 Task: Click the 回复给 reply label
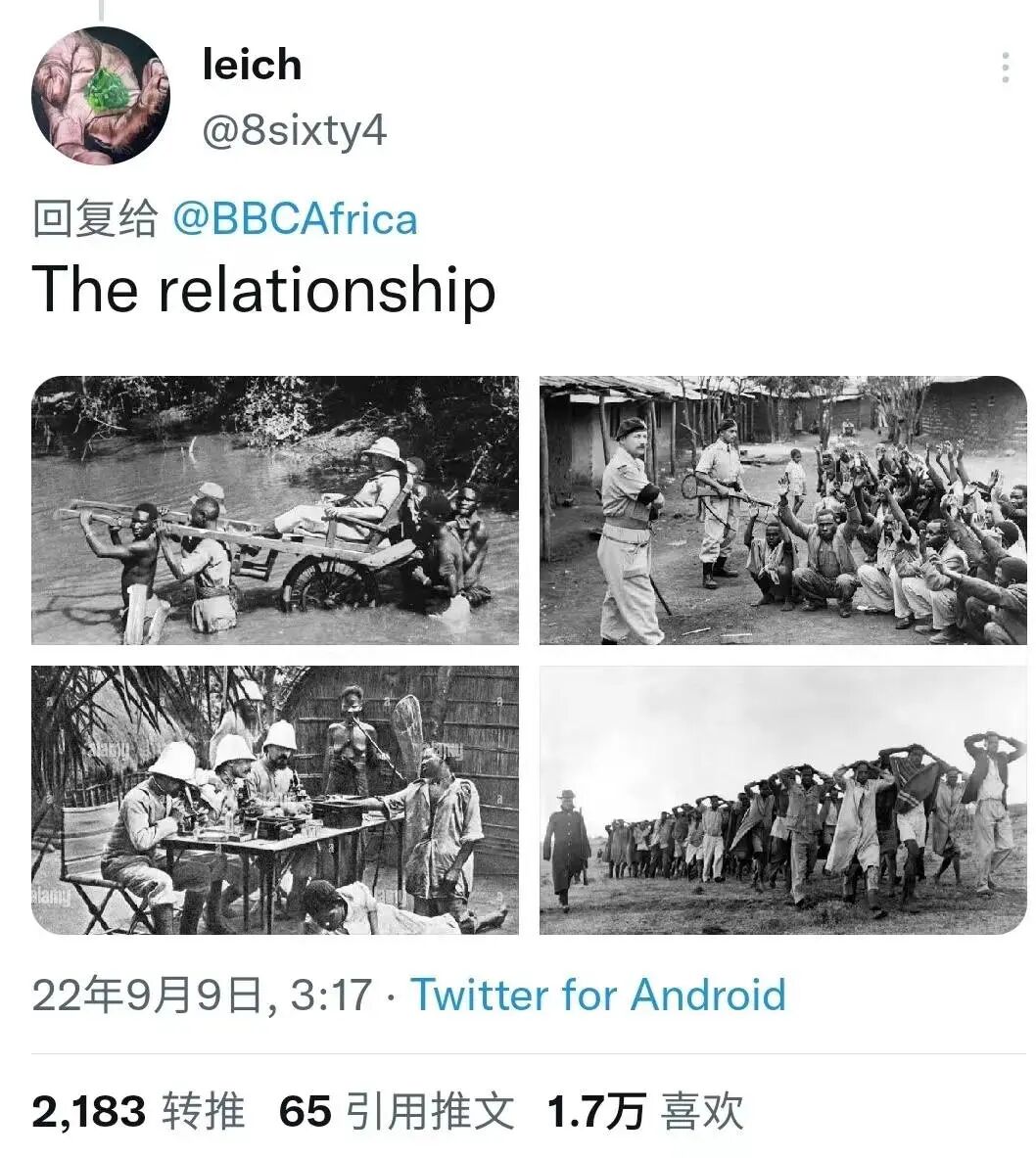point(95,219)
